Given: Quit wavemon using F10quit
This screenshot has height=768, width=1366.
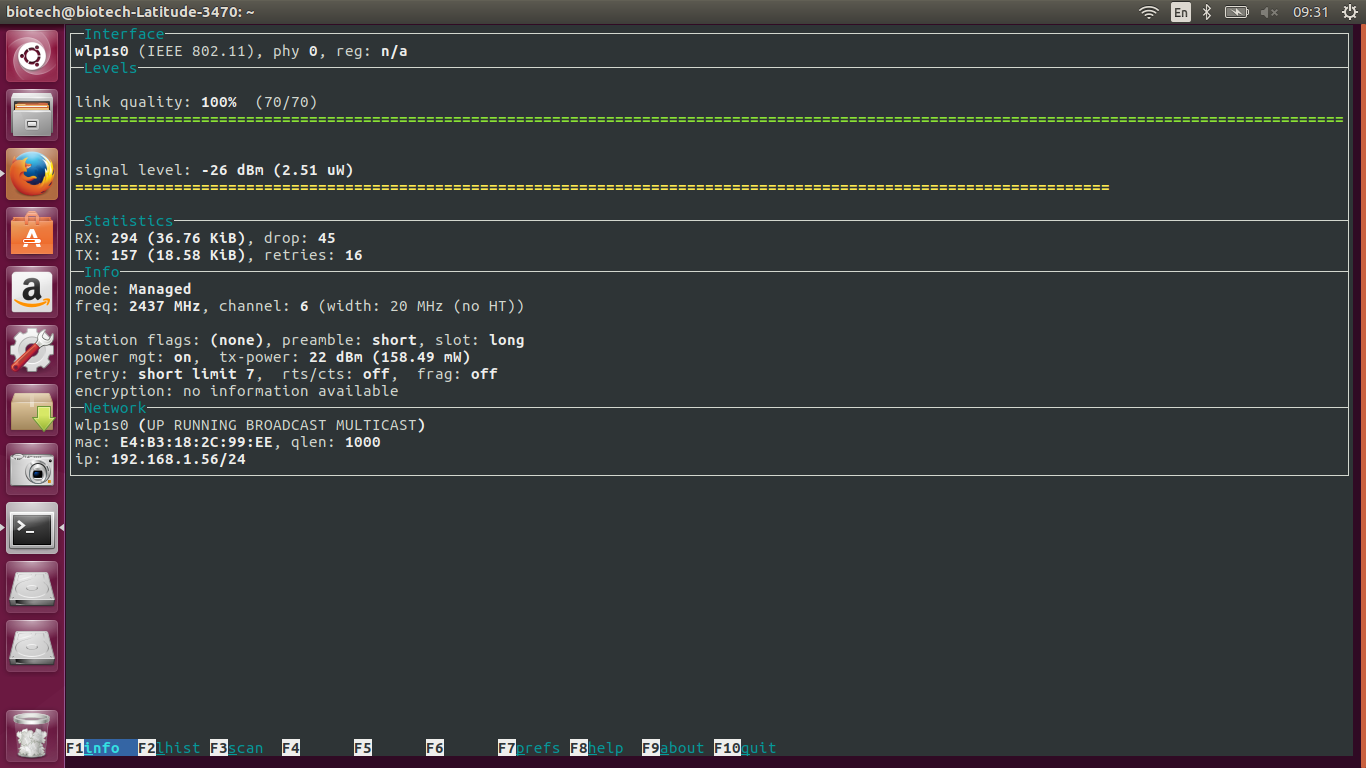Looking at the screenshot, I should click(x=744, y=747).
